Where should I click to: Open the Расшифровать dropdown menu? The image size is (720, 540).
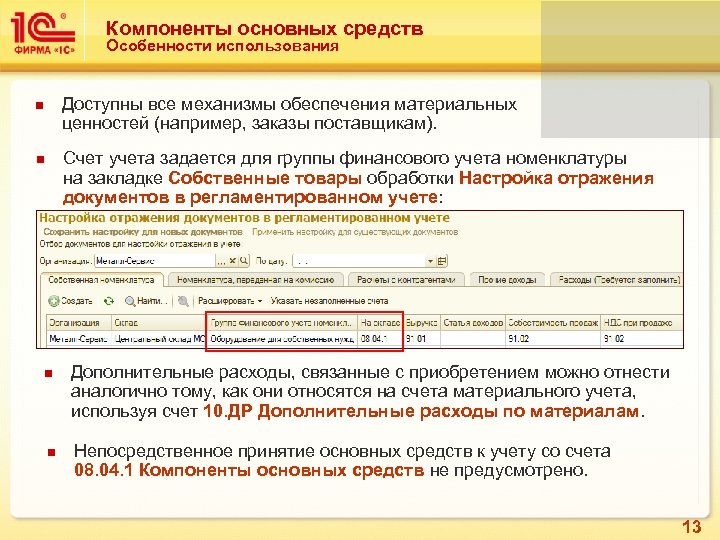point(230,301)
